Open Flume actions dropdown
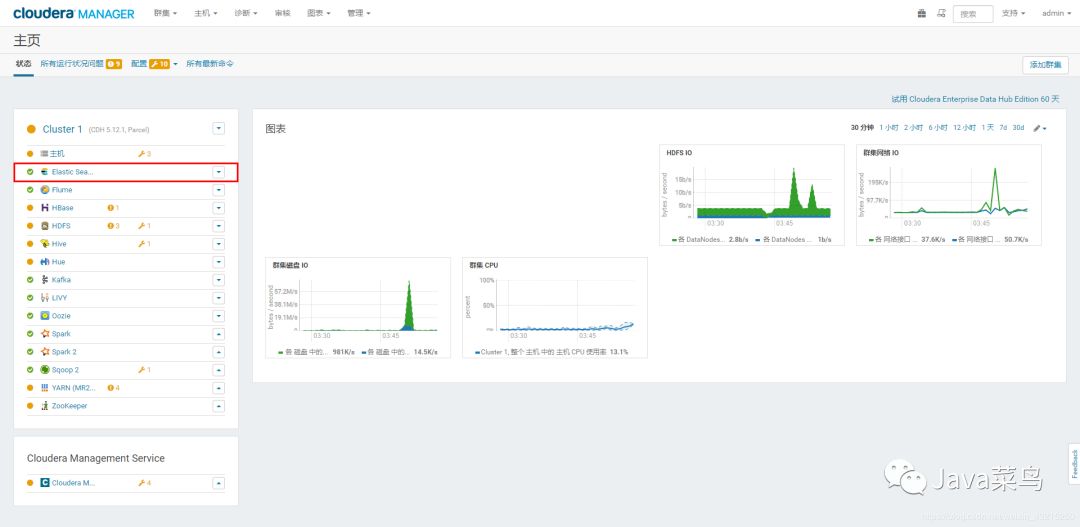This screenshot has height=527, width=1080. (219, 189)
